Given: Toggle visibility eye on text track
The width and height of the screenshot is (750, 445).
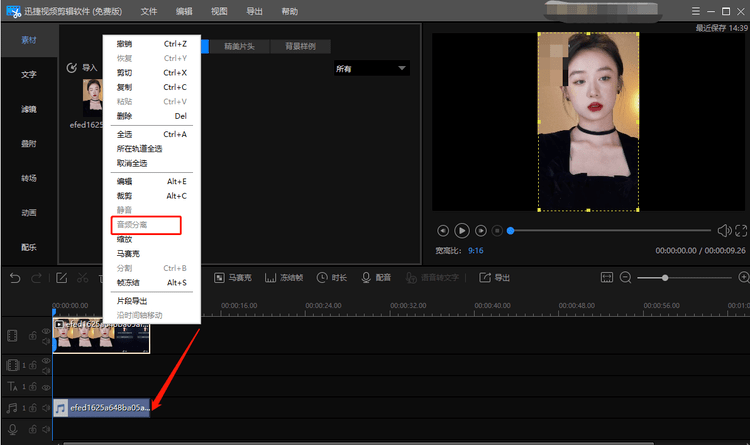Looking at the screenshot, I should (x=46, y=386).
